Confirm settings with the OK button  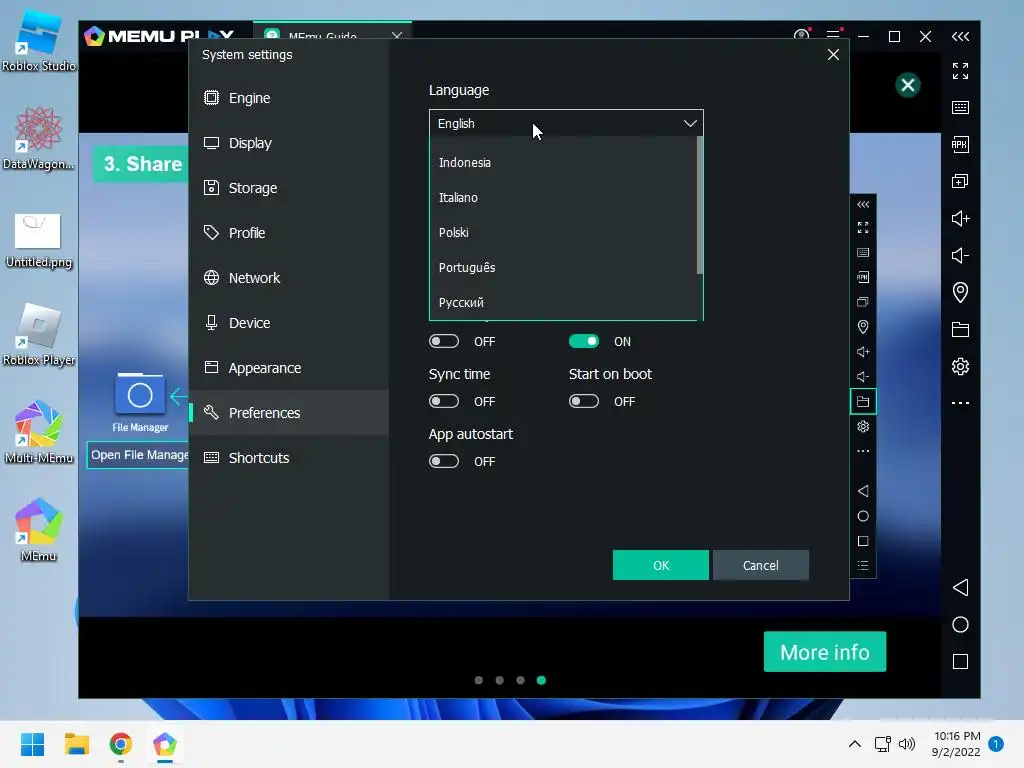click(661, 565)
